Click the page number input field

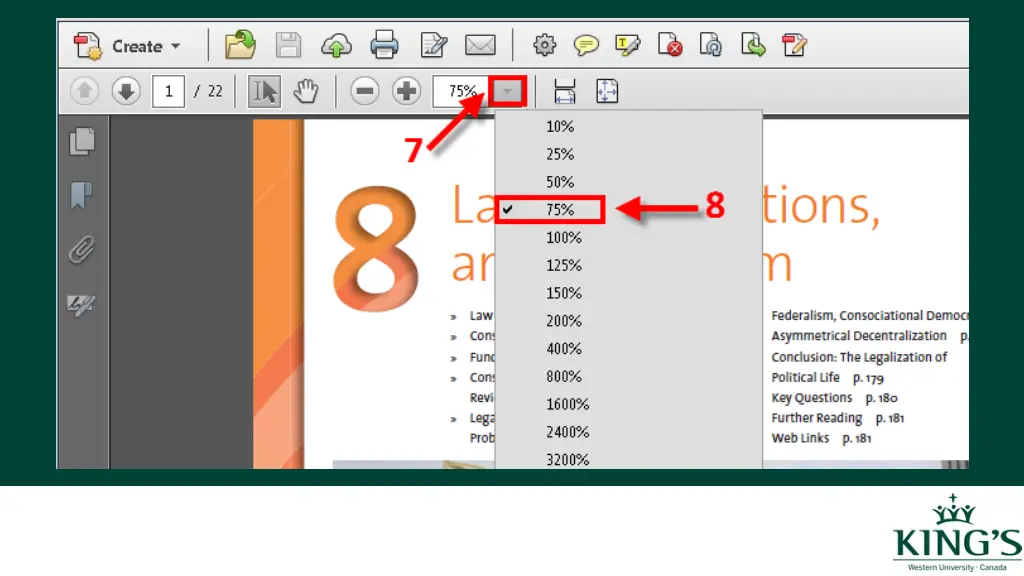[169, 92]
